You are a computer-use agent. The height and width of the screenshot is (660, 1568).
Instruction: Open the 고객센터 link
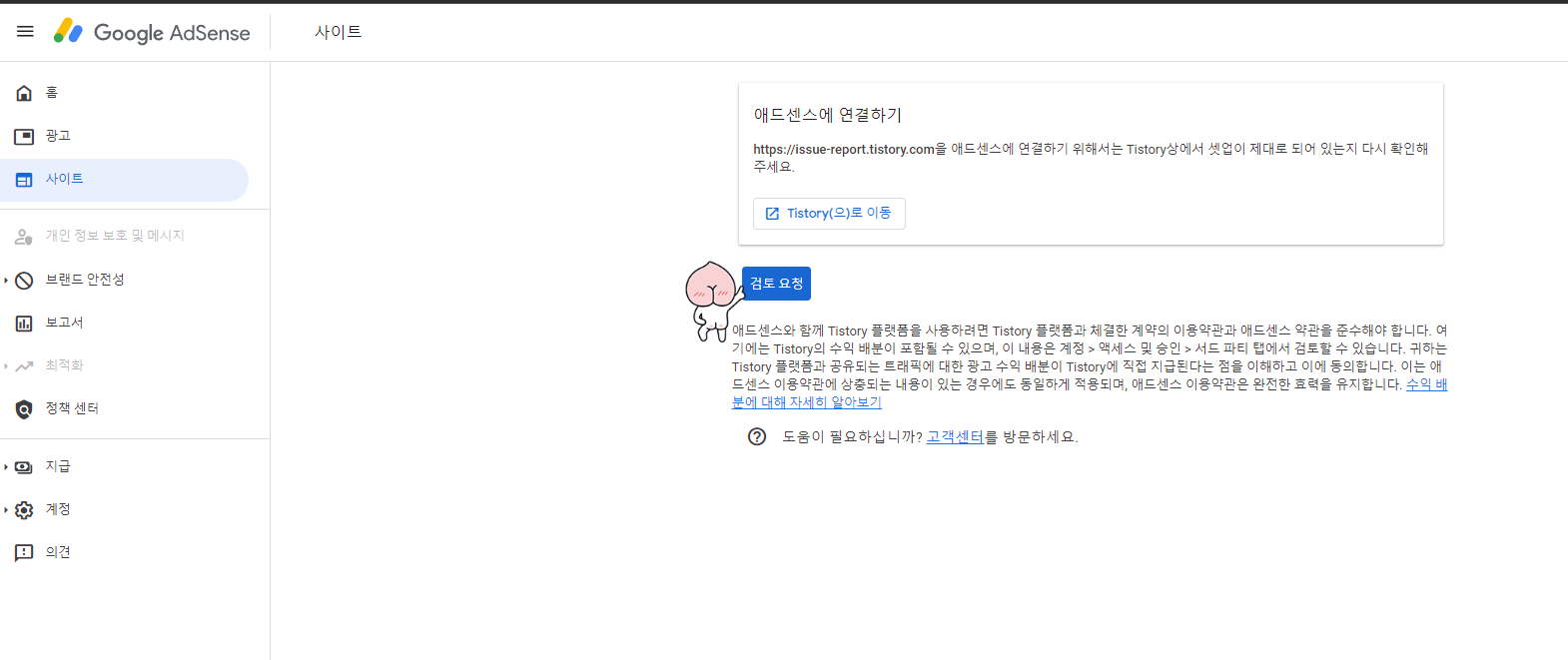coord(955,436)
